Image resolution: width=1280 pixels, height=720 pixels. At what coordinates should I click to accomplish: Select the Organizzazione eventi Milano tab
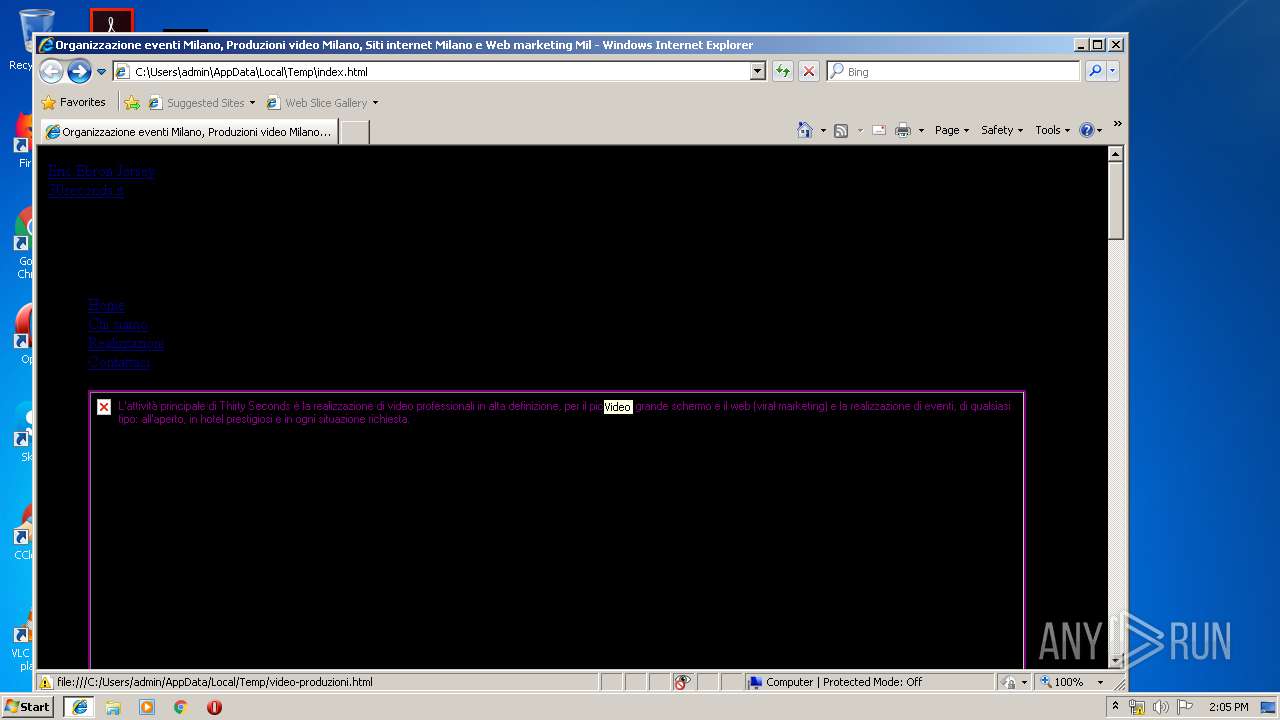click(188, 132)
